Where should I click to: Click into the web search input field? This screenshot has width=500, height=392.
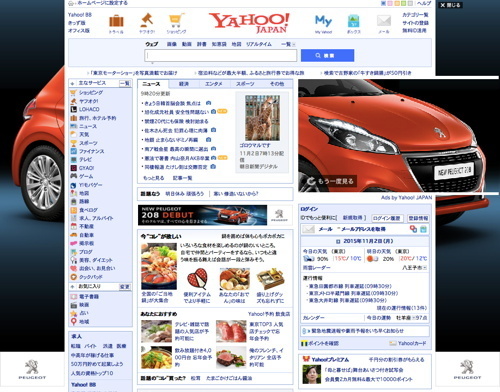tap(221, 56)
